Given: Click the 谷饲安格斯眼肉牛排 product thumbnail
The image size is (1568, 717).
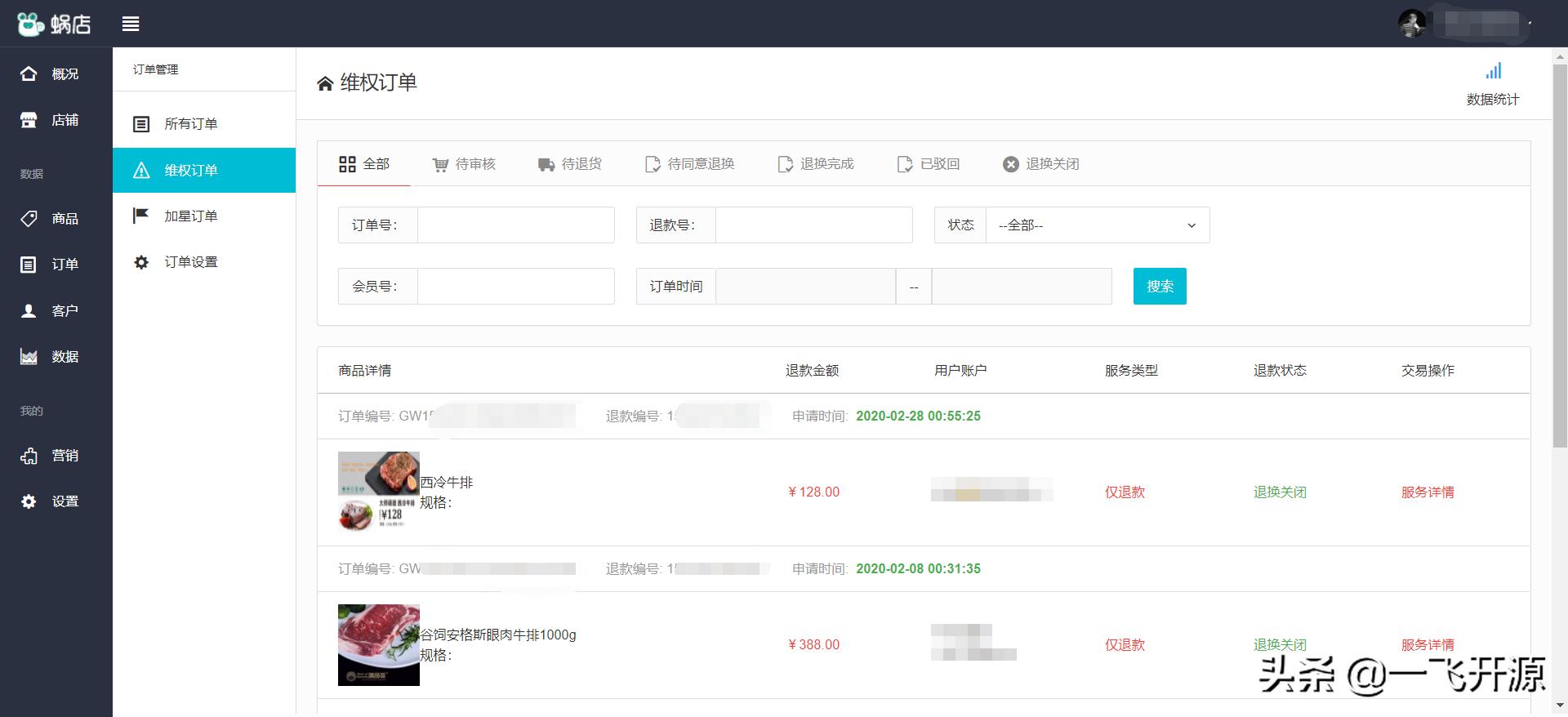Looking at the screenshot, I should tap(379, 645).
